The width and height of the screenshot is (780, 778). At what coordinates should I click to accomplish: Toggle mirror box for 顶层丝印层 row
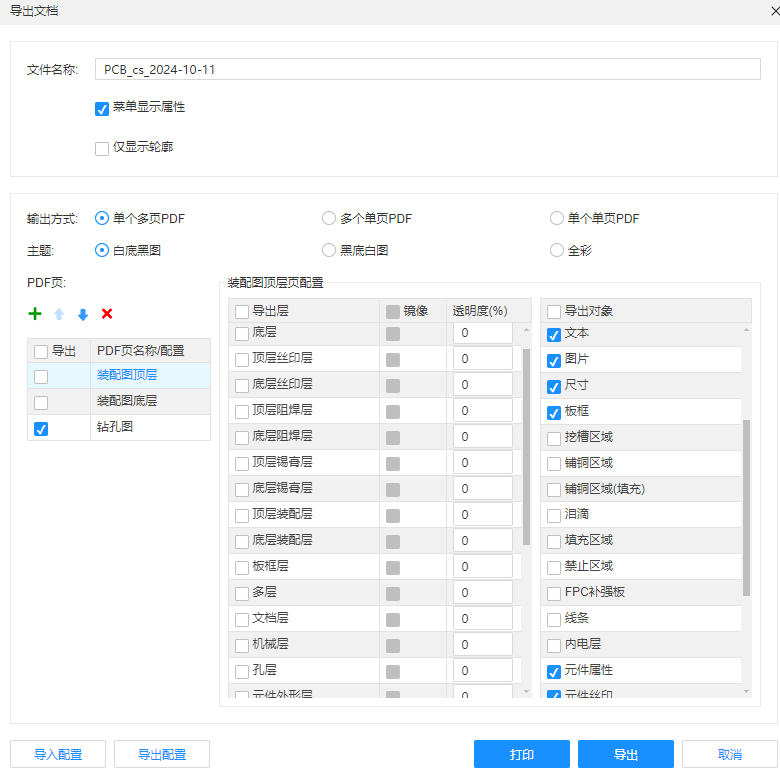pyautogui.click(x=393, y=359)
